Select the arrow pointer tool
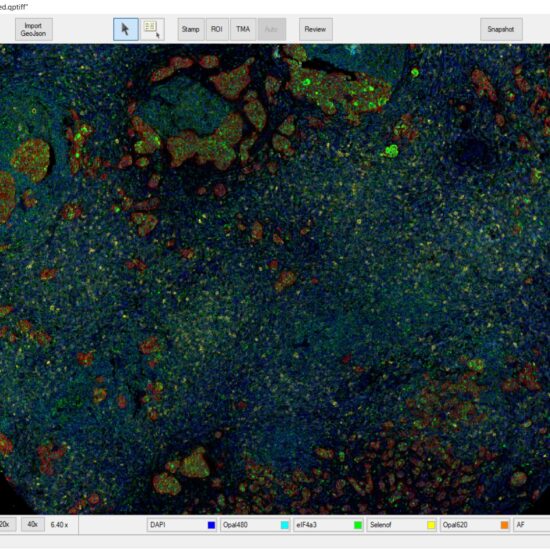Screen dimensions: 550x550 pos(126,29)
